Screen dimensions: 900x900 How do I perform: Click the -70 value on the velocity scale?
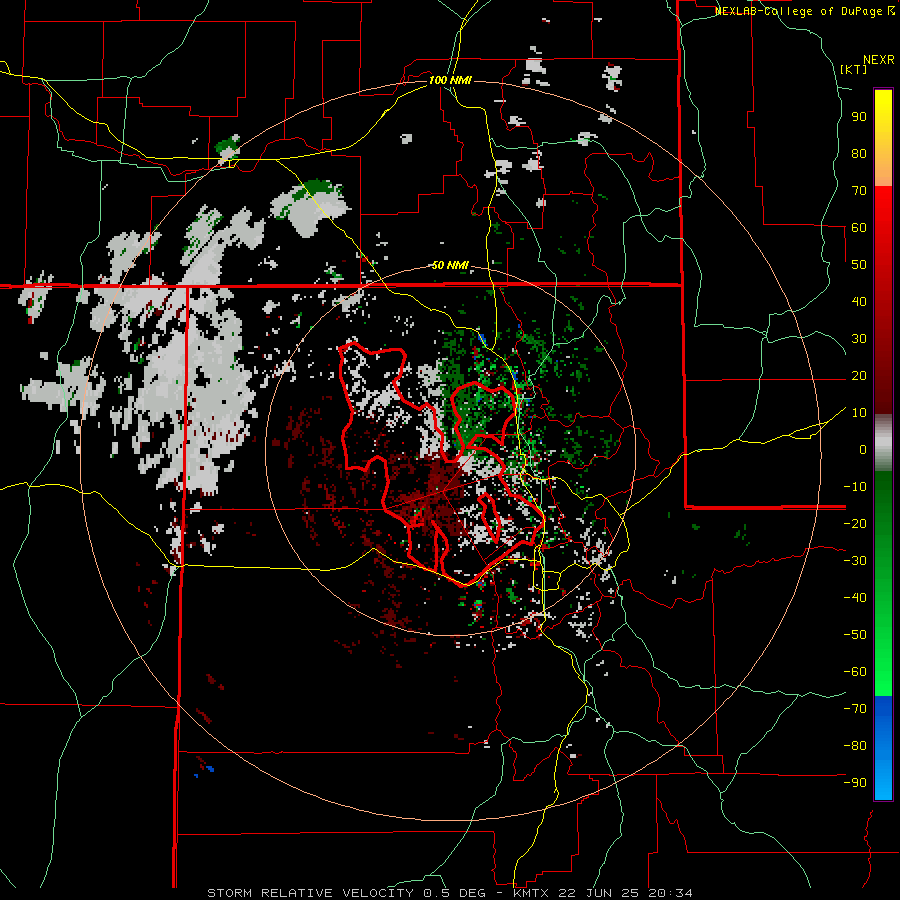pyautogui.click(x=855, y=709)
